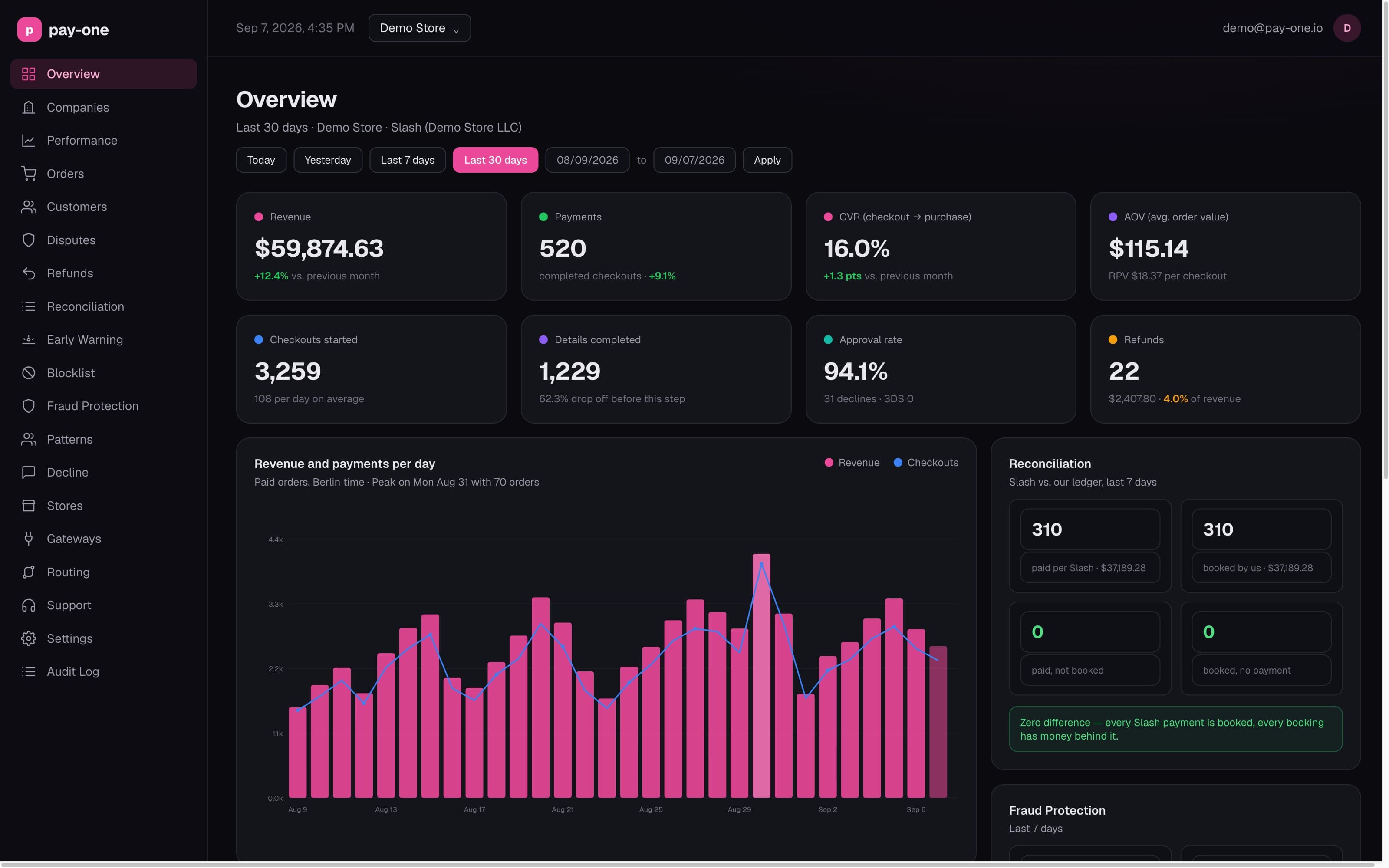Click the Performance chart icon

coord(29,141)
